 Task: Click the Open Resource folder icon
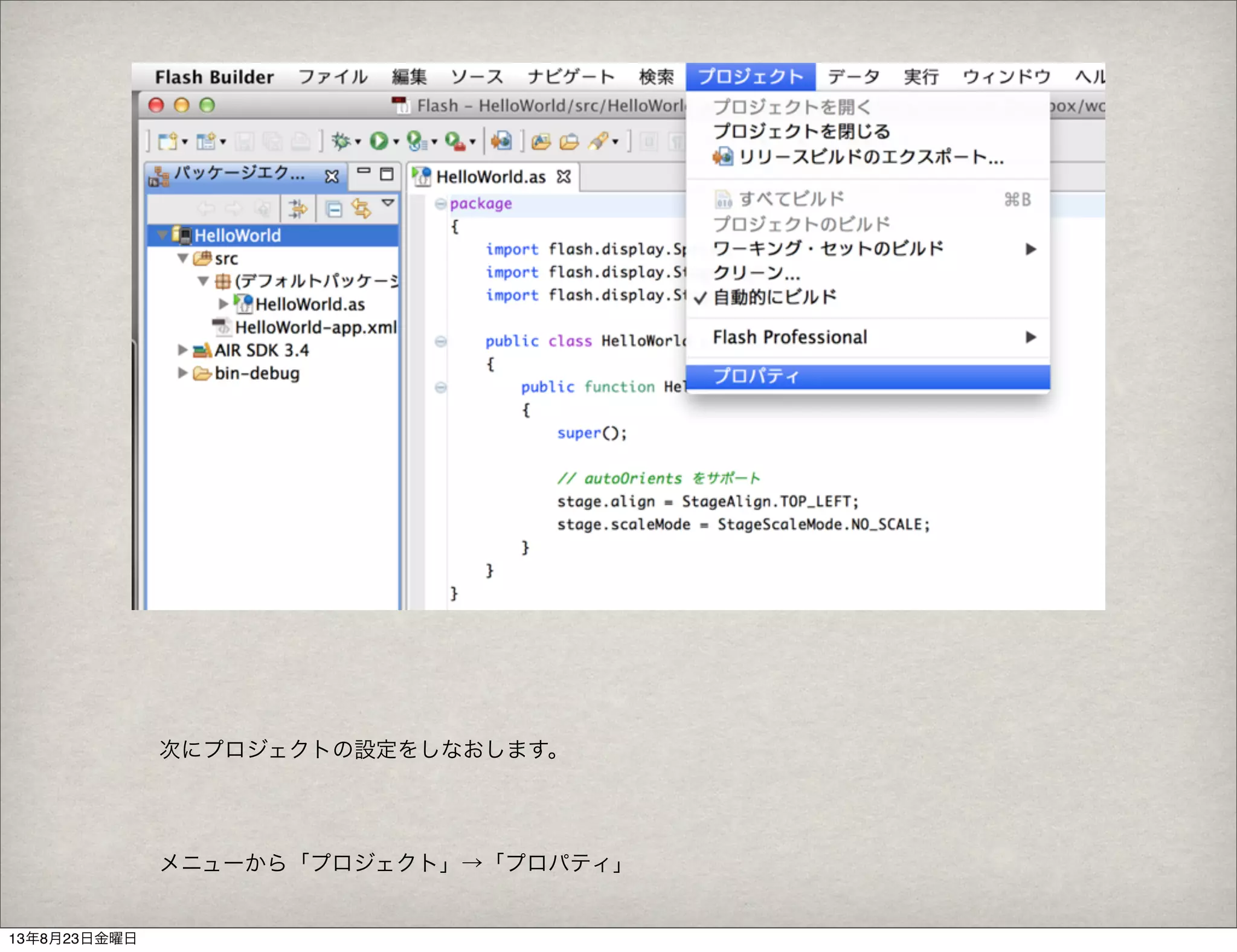click(x=569, y=141)
